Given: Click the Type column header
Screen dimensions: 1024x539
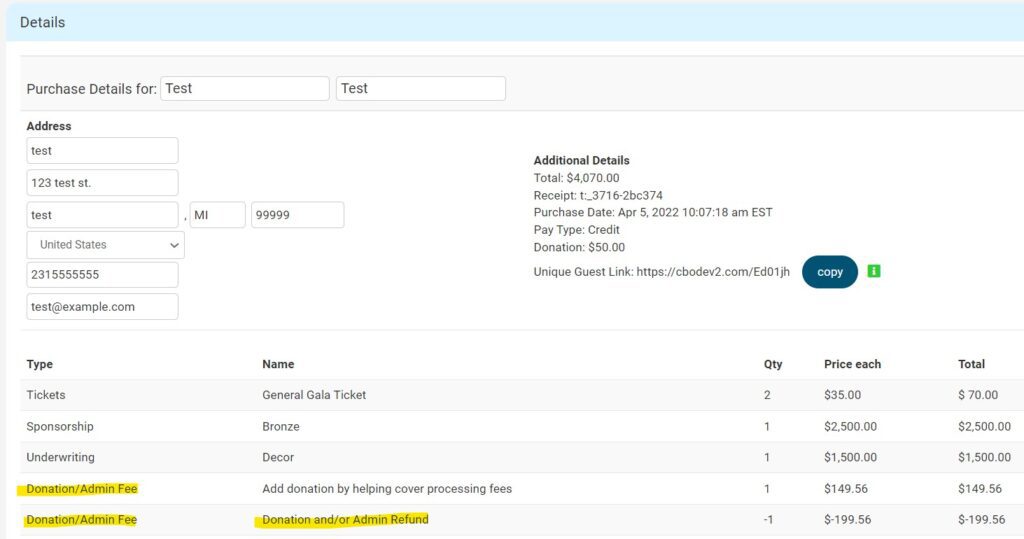Looking at the screenshot, I should pyautogui.click(x=40, y=364).
